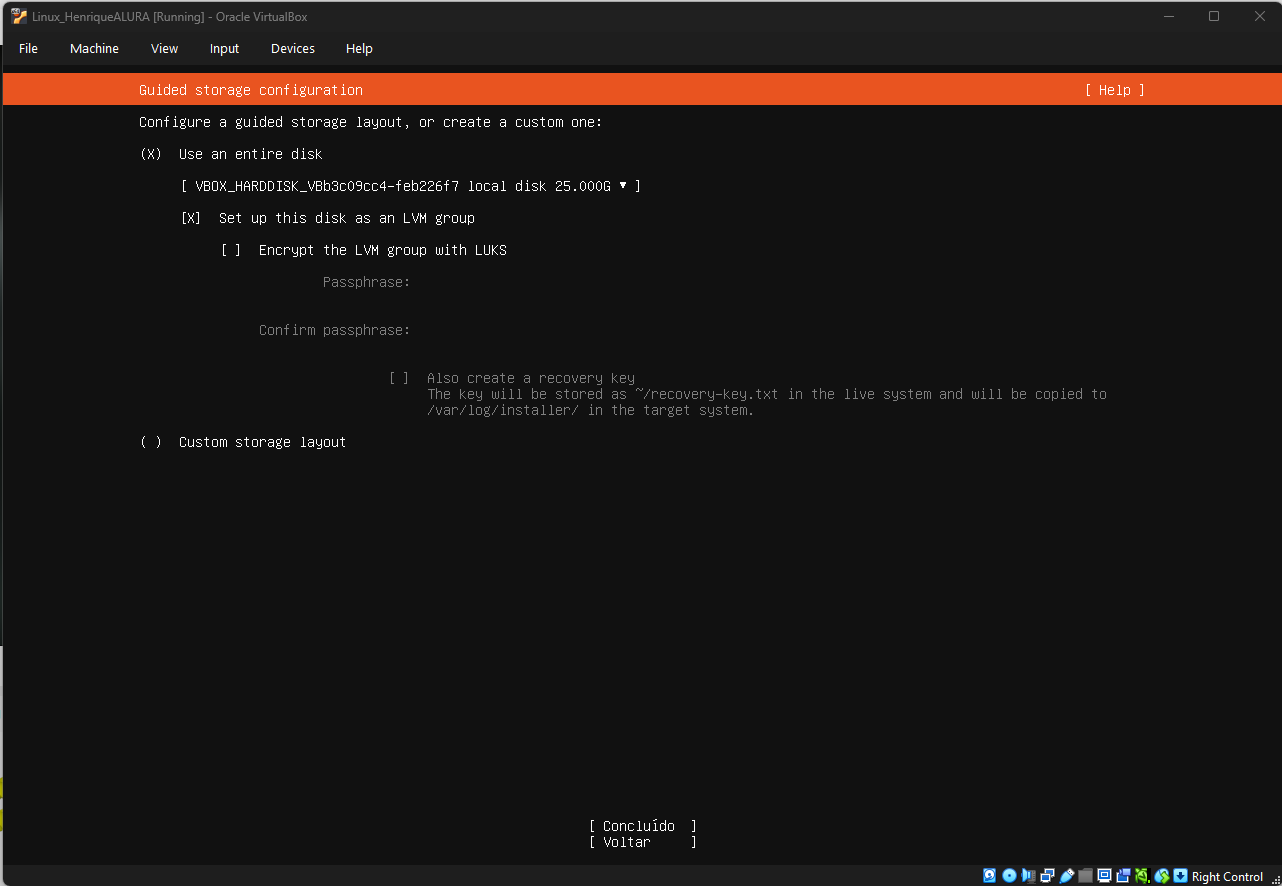Screen dimensions: 1282x886
Task: Open the VirtualBox Help menu
Action: click(359, 48)
